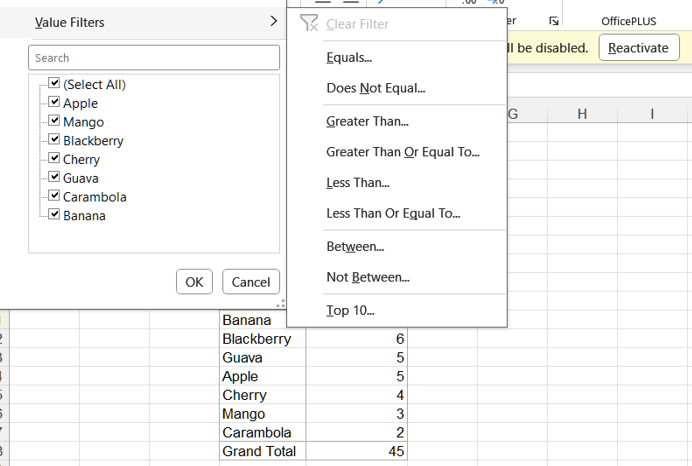692x466 pixels.
Task: Untick the Mango checkbox
Action: point(55,122)
